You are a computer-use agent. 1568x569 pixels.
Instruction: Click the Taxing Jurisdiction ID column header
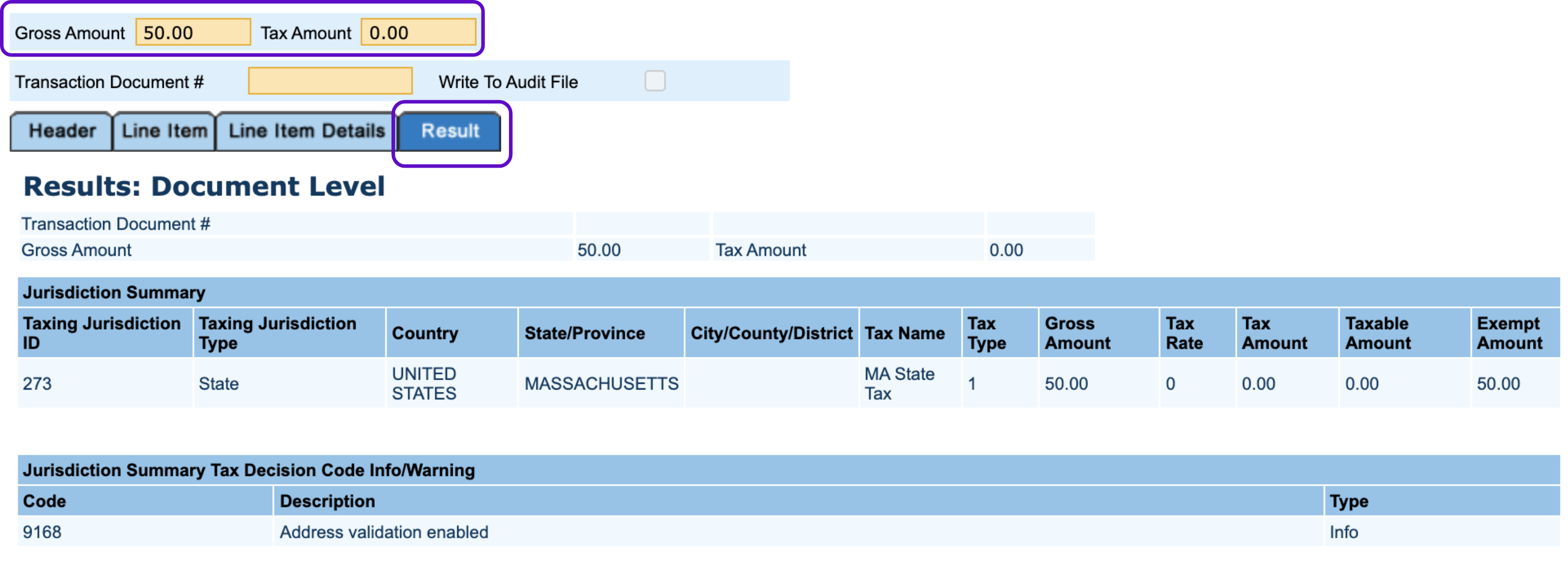[x=102, y=332]
